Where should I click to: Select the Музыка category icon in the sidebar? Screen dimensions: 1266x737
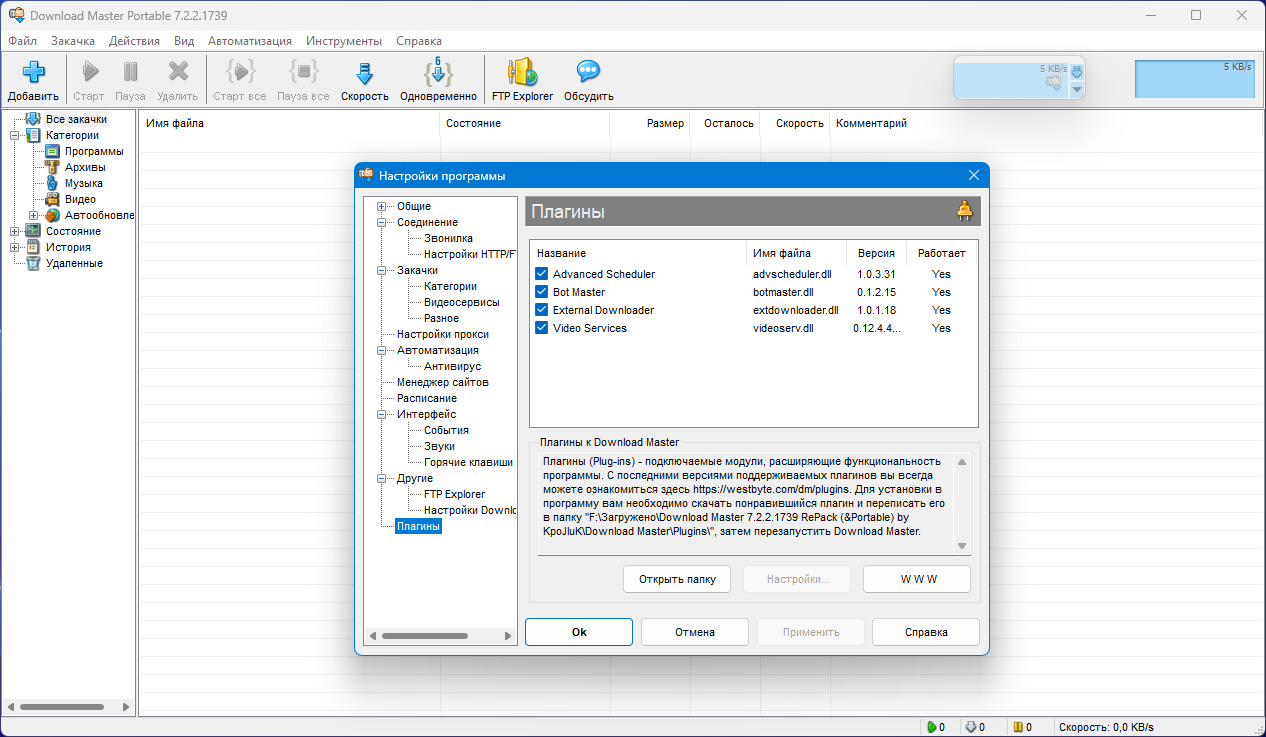click(x=53, y=183)
